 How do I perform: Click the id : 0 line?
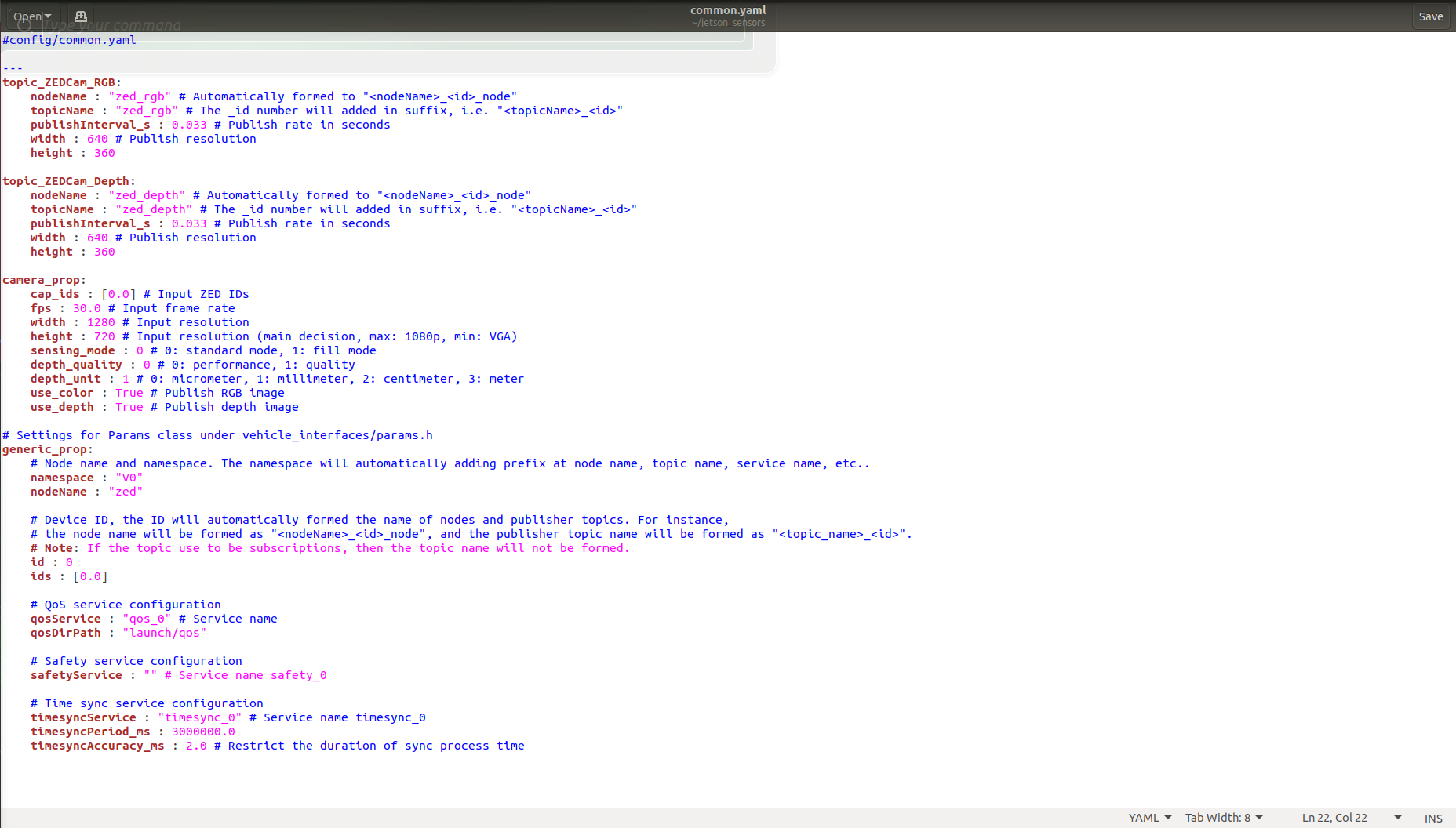point(52,562)
